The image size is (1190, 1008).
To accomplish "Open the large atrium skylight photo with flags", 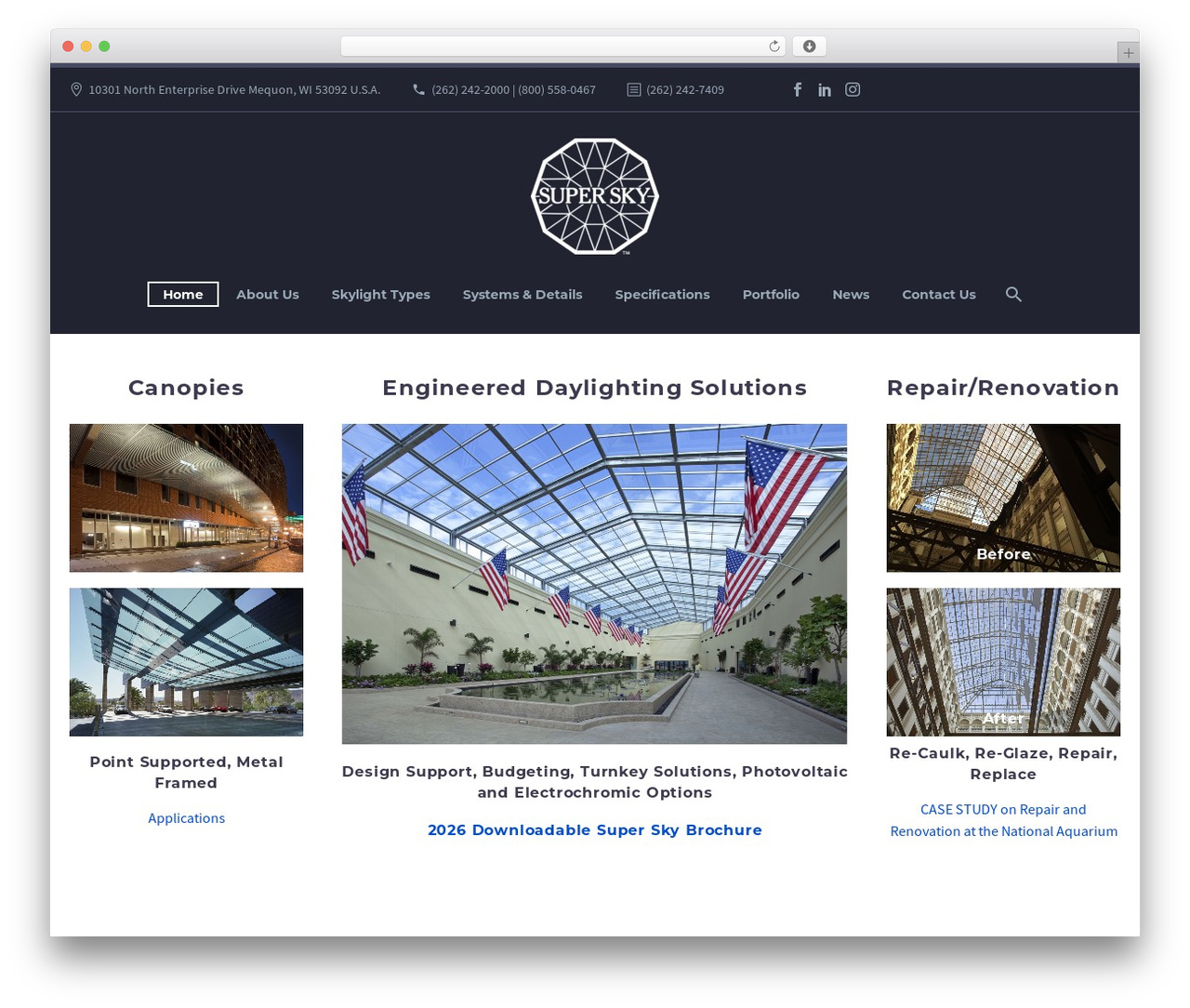I will [x=594, y=584].
